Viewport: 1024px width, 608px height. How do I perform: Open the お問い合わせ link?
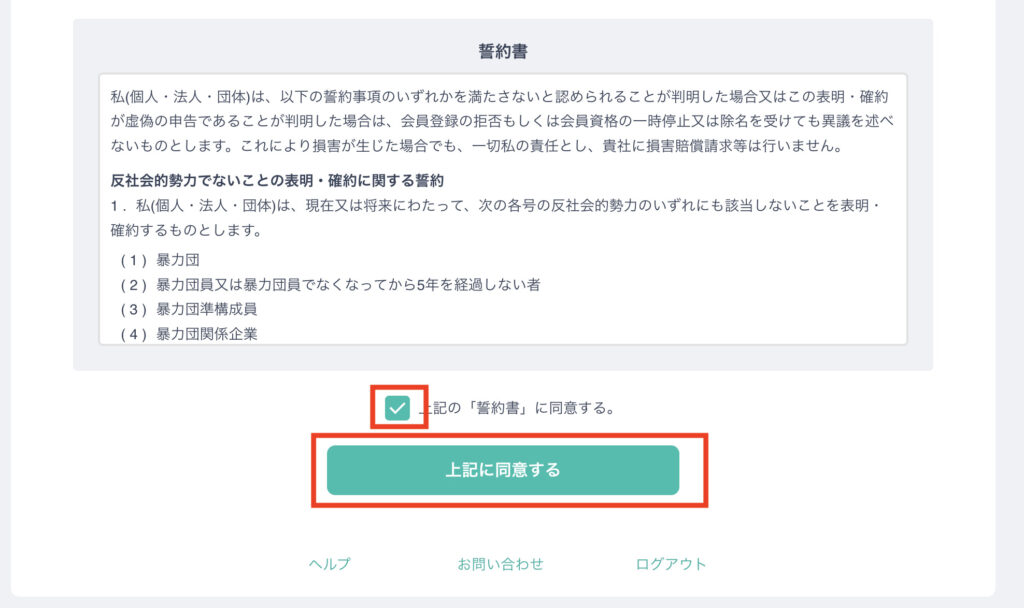coord(500,564)
